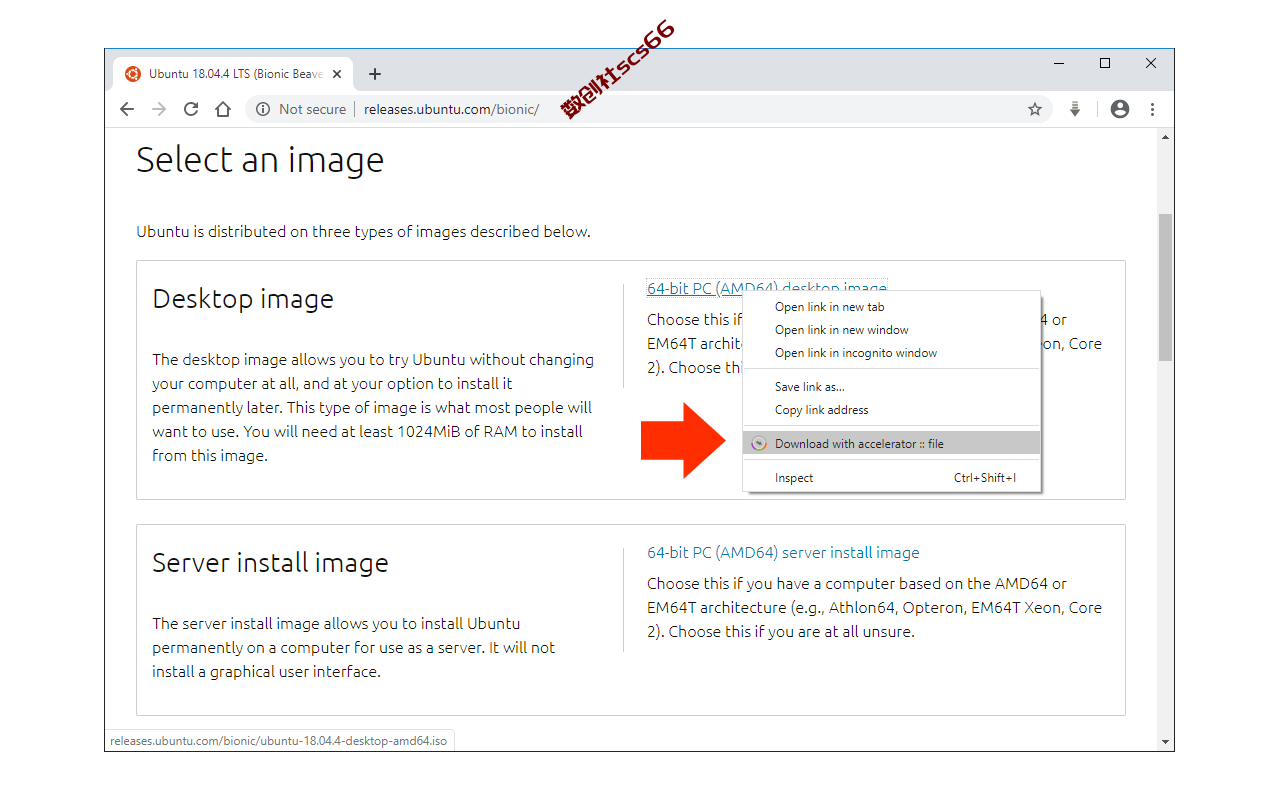Go back to the previous page

[x=127, y=109]
